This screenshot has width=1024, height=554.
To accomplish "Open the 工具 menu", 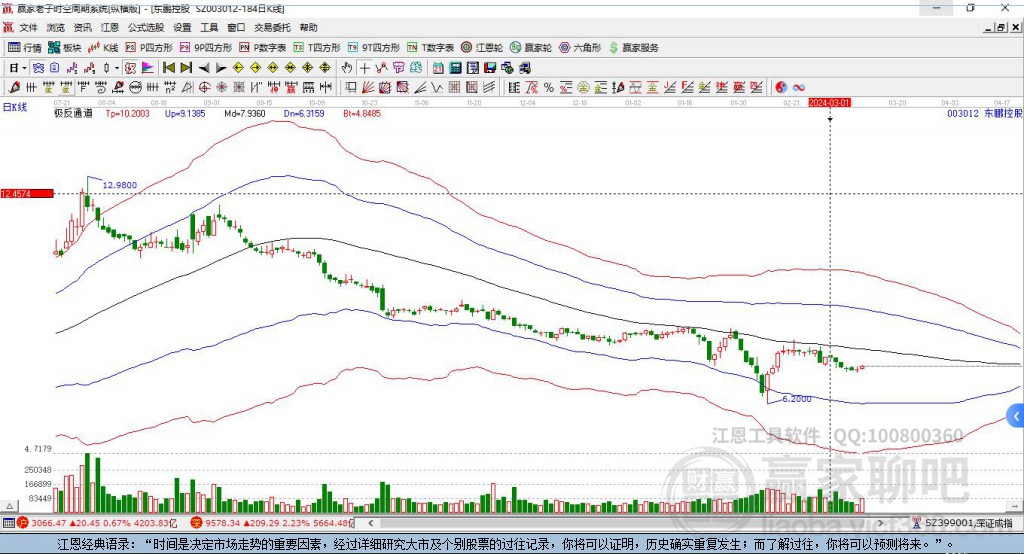I will coord(209,27).
